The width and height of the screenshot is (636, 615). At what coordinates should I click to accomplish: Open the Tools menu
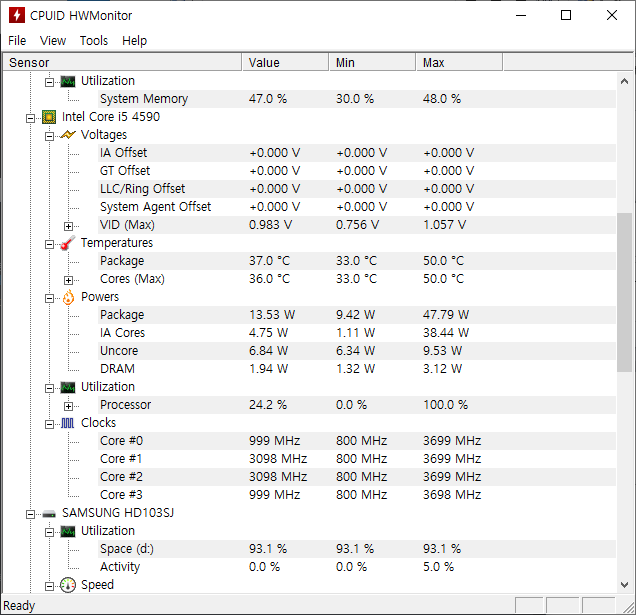pyautogui.click(x=94, y=41)
